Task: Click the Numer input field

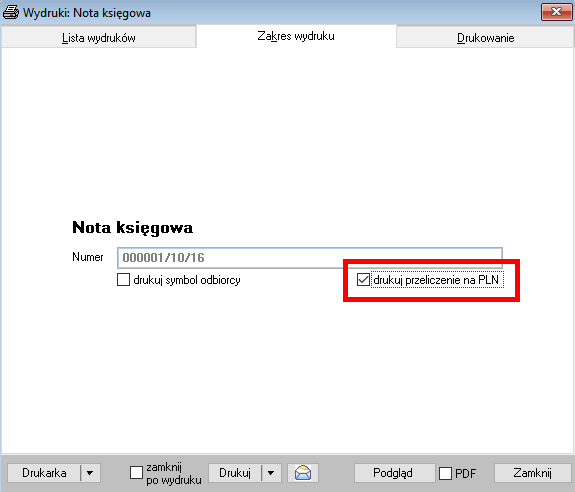Action: [310, 258]
